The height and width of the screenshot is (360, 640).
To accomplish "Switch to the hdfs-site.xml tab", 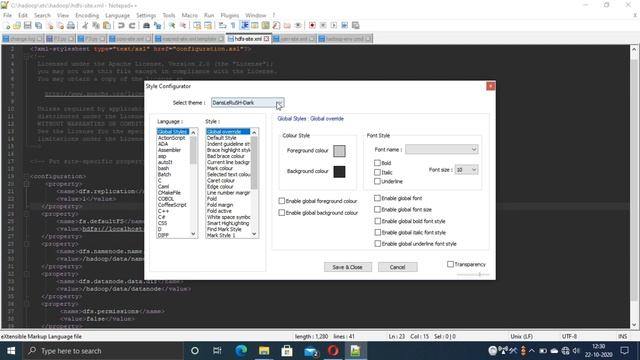I will click(x=248, y=39).
